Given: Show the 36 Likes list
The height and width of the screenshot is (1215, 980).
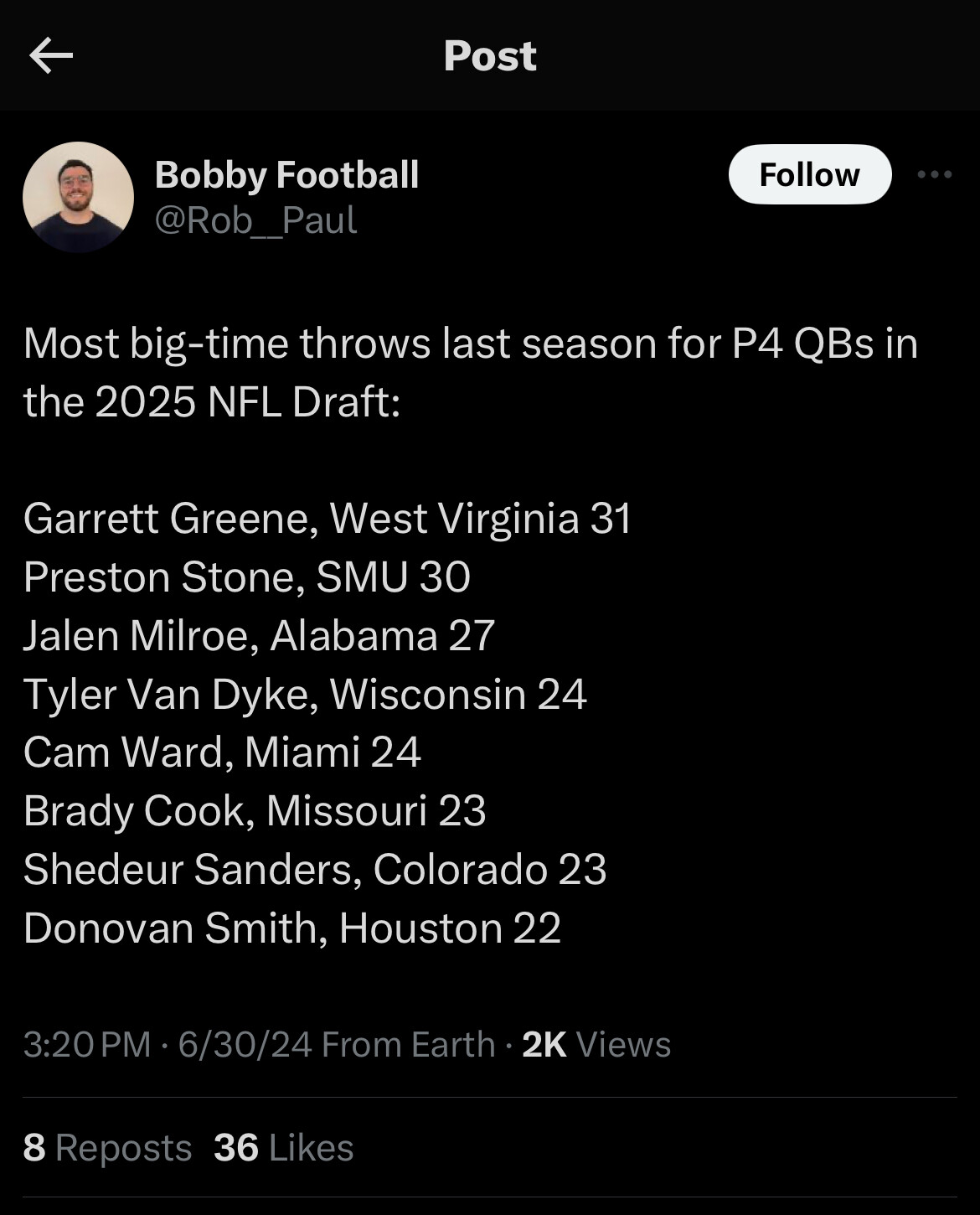Looking at the screenshot, I should tap(283, 1148).
